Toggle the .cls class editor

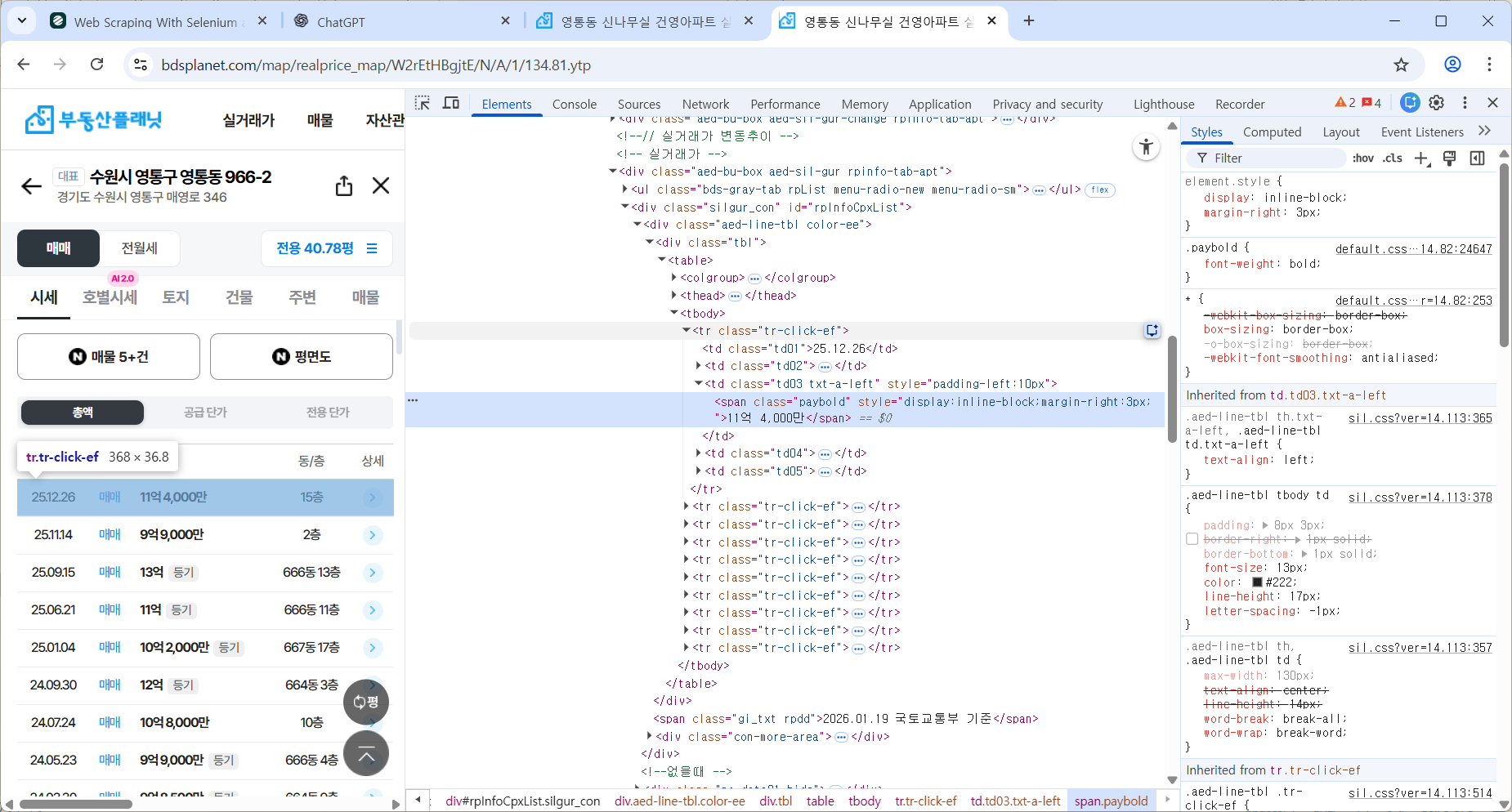[x=1393, y=158]
